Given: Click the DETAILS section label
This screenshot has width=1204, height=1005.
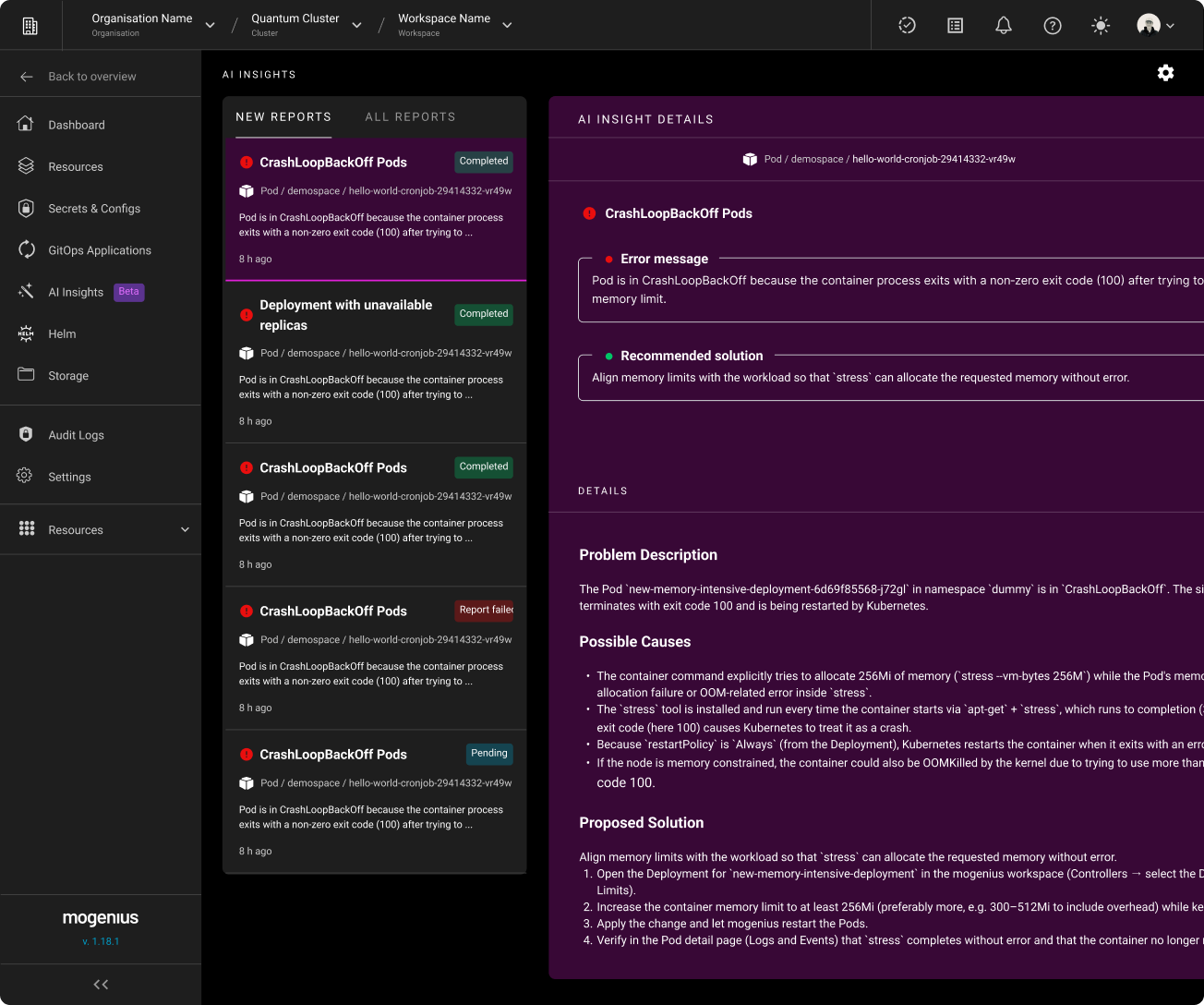Looking at the screenshot, I should 603,491.
